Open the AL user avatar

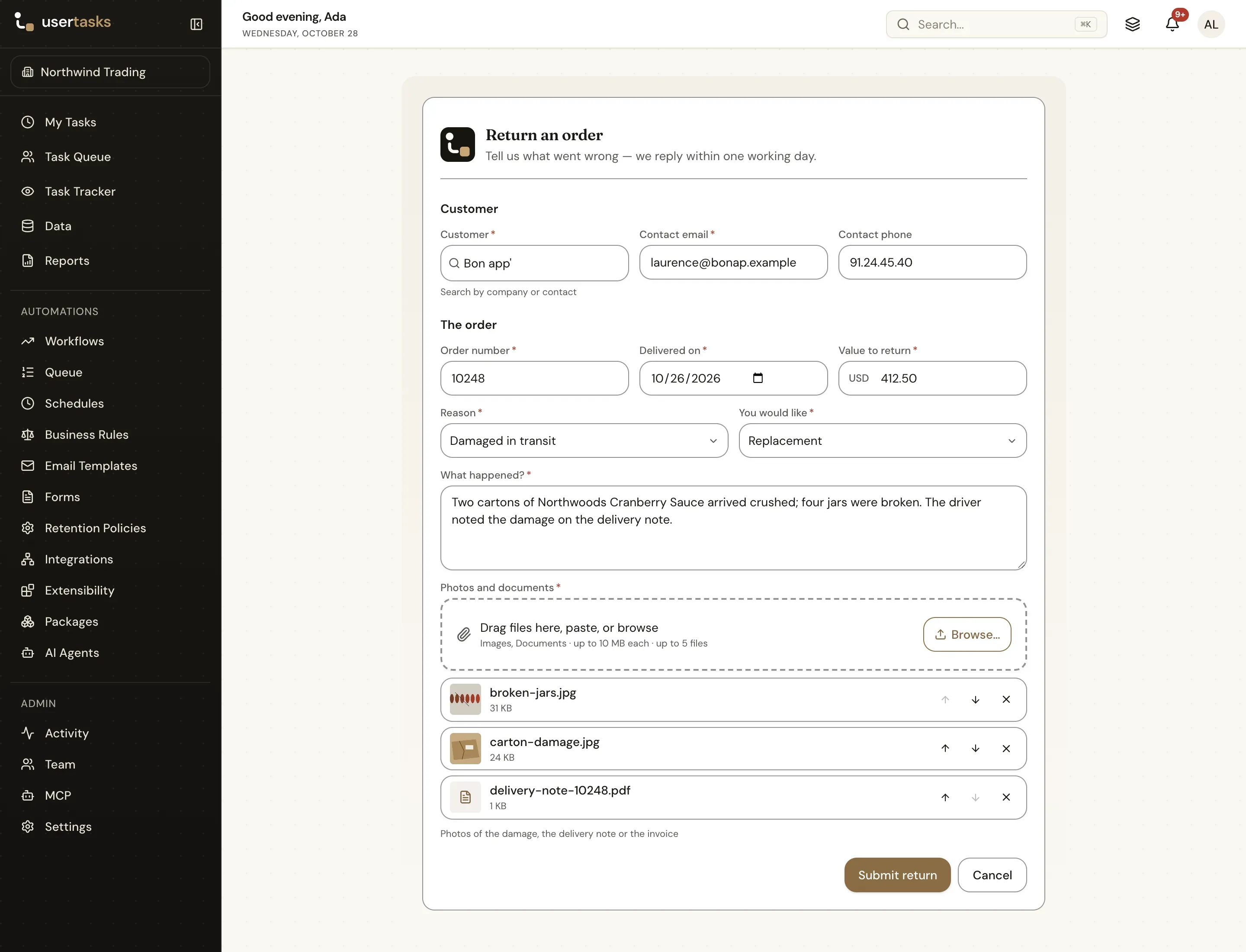tap(1211, 24)
